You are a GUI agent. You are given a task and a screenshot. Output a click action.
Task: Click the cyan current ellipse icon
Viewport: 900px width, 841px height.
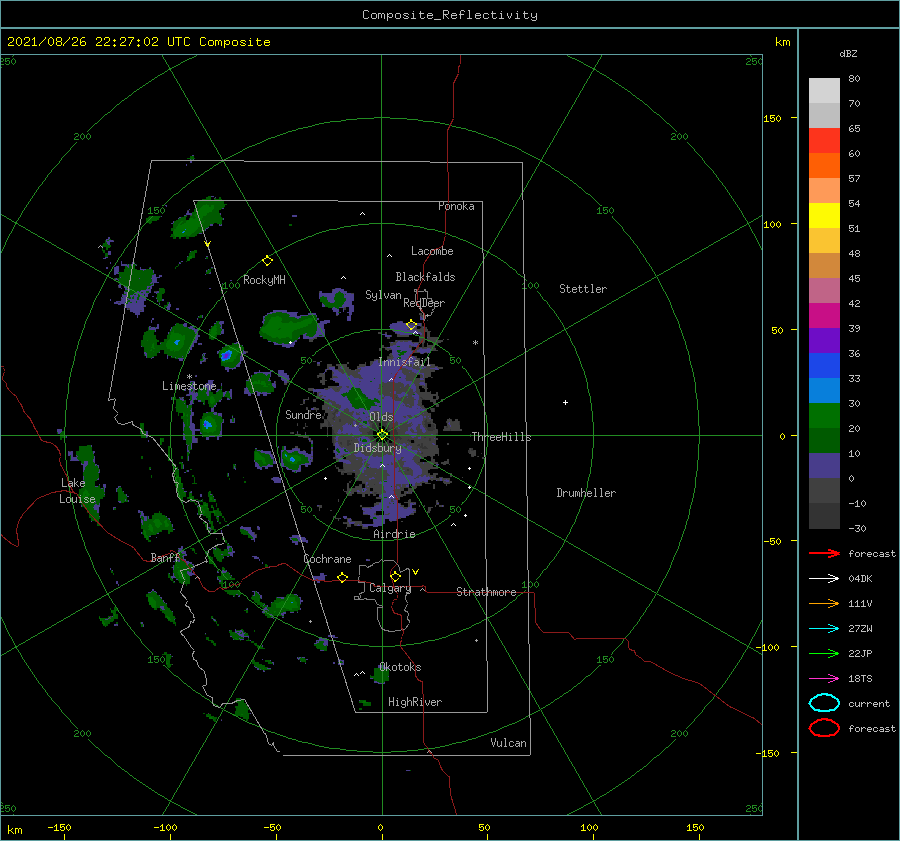pos(824,703)
